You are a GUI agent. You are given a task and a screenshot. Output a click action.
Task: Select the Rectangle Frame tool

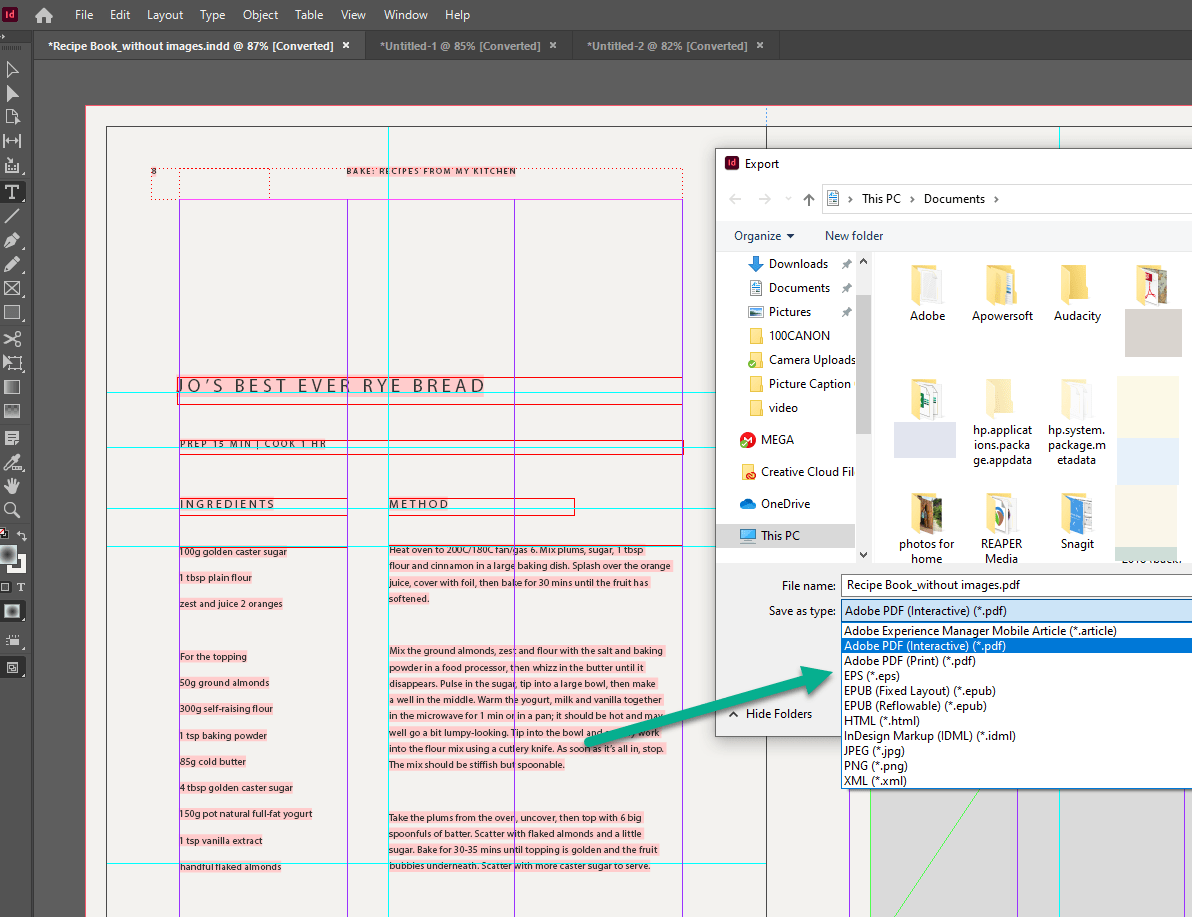13,290
